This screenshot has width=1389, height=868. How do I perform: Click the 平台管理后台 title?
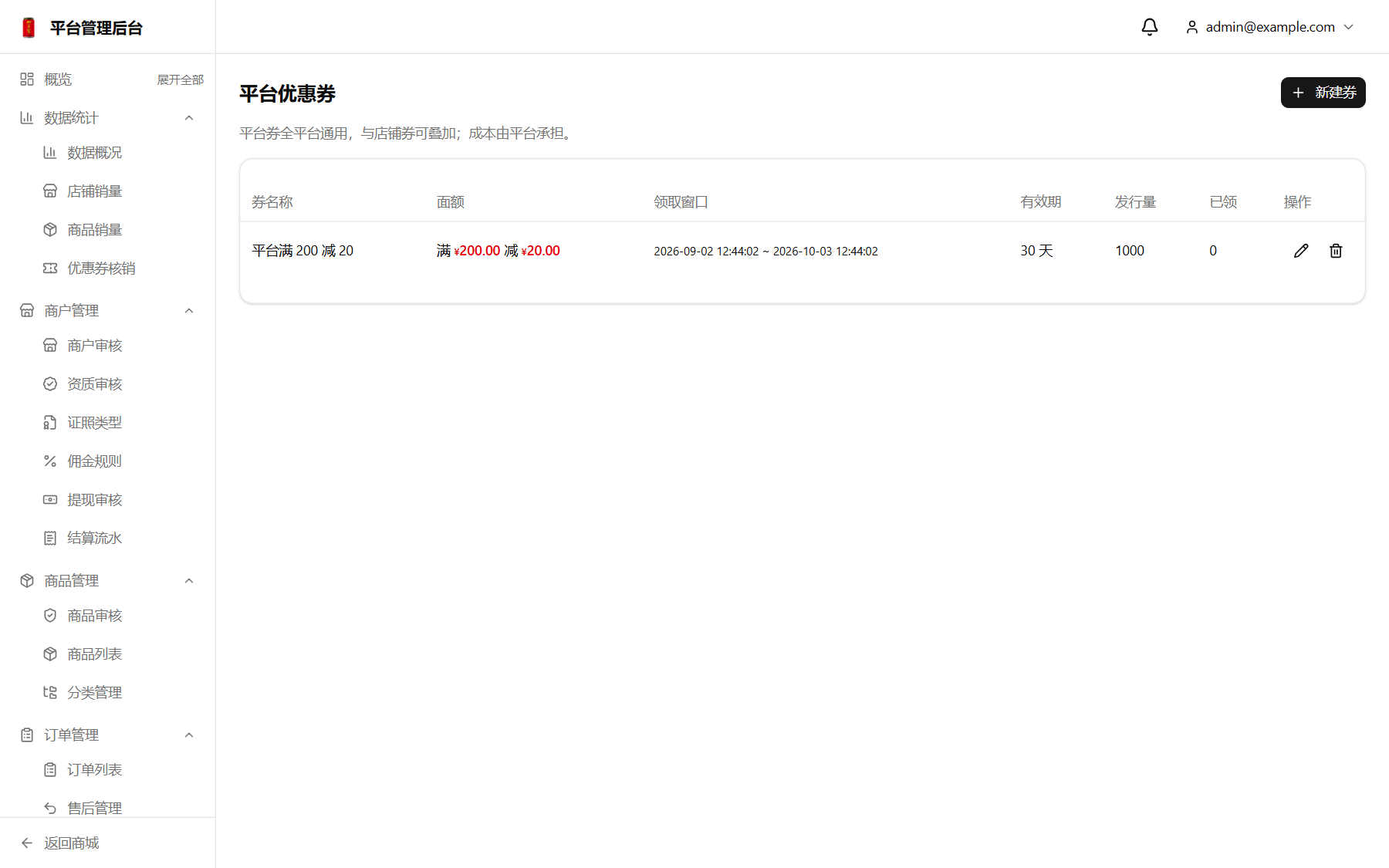pos(96,28)
